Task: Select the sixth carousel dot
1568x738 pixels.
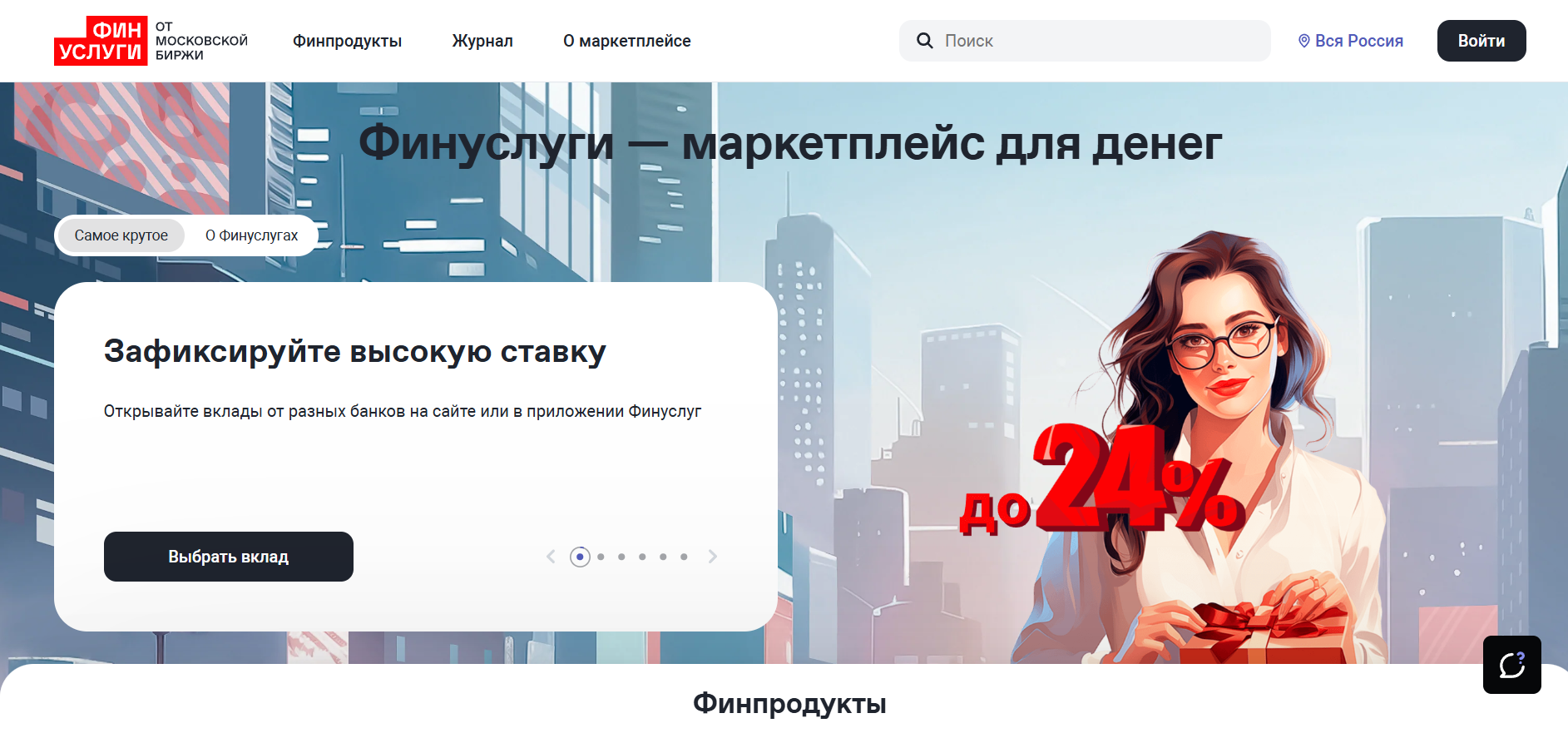Action: click(684, 557)
